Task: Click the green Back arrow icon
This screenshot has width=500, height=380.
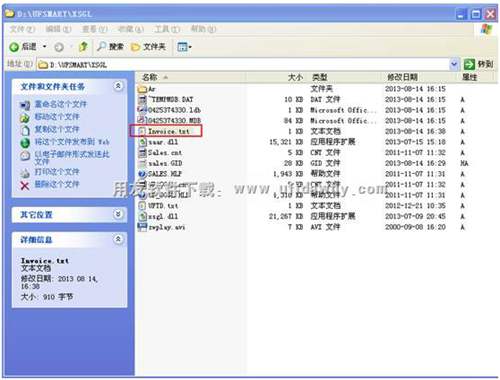Action: 14,47
